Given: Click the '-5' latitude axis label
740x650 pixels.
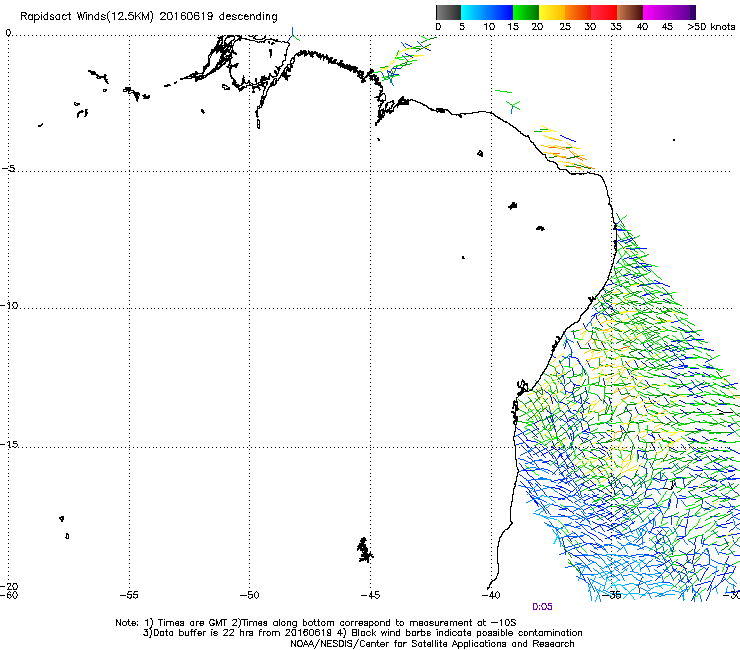Looking at the screenshot, I should (8, 168).
